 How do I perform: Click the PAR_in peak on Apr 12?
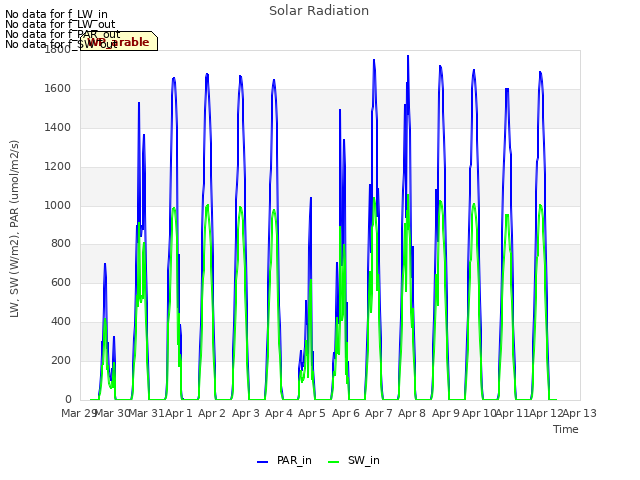540,72
